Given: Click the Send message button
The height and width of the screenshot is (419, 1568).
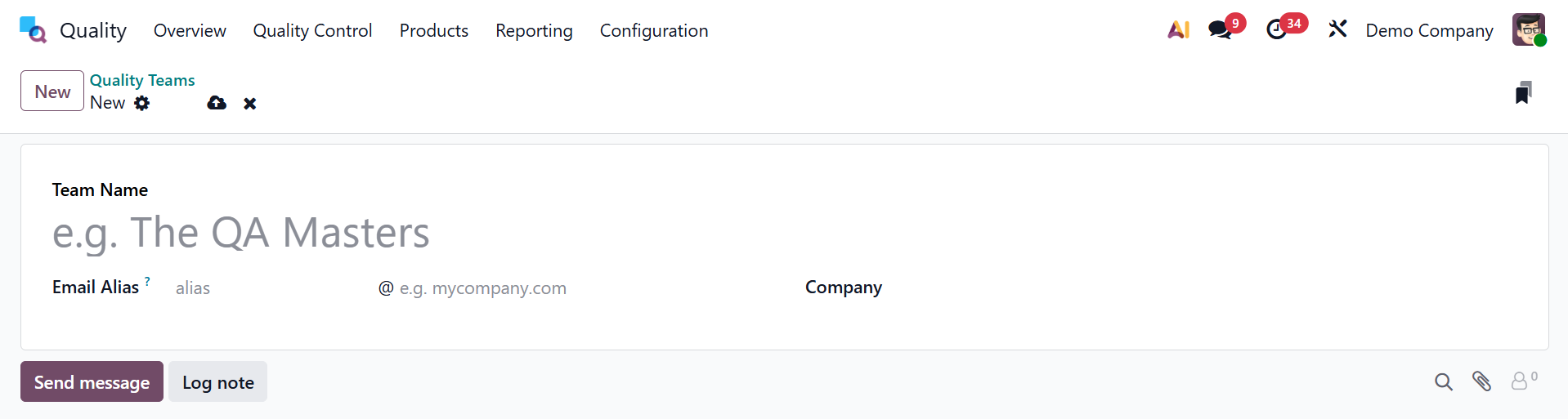Looking at the screenshot, I should [x=92, y=382].
